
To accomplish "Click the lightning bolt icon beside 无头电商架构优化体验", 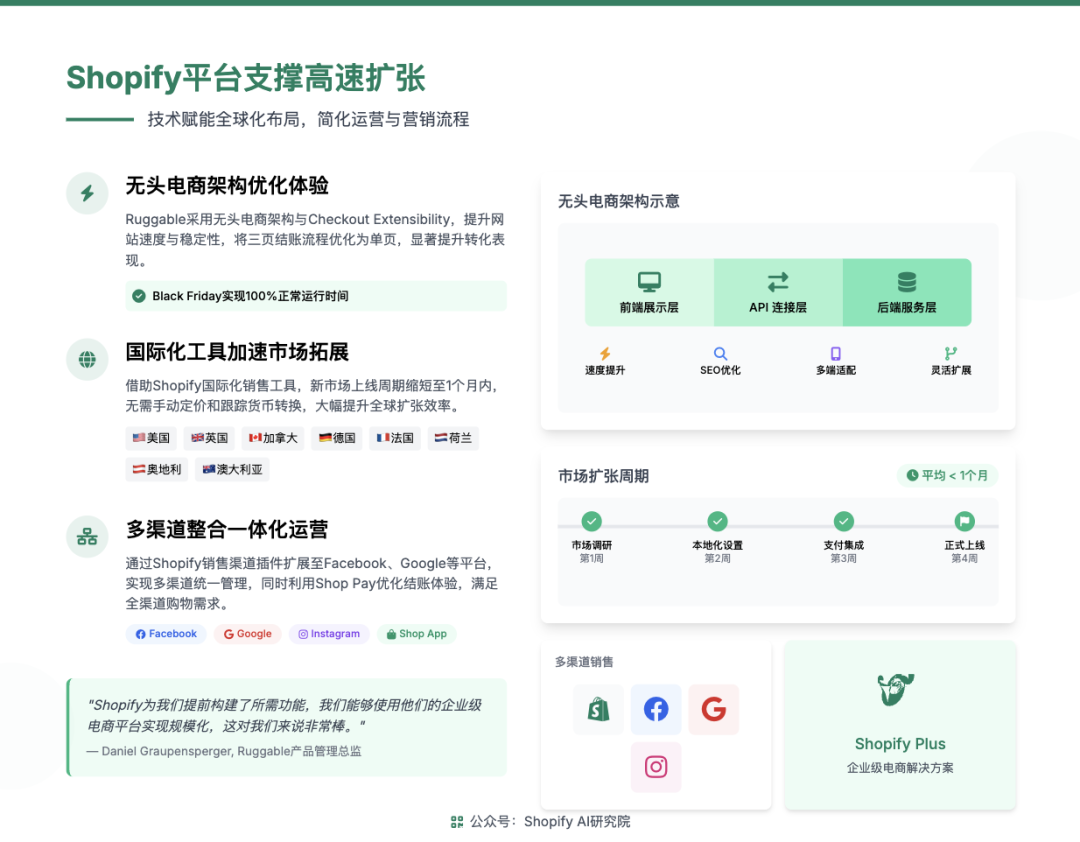I will point(87,193).
